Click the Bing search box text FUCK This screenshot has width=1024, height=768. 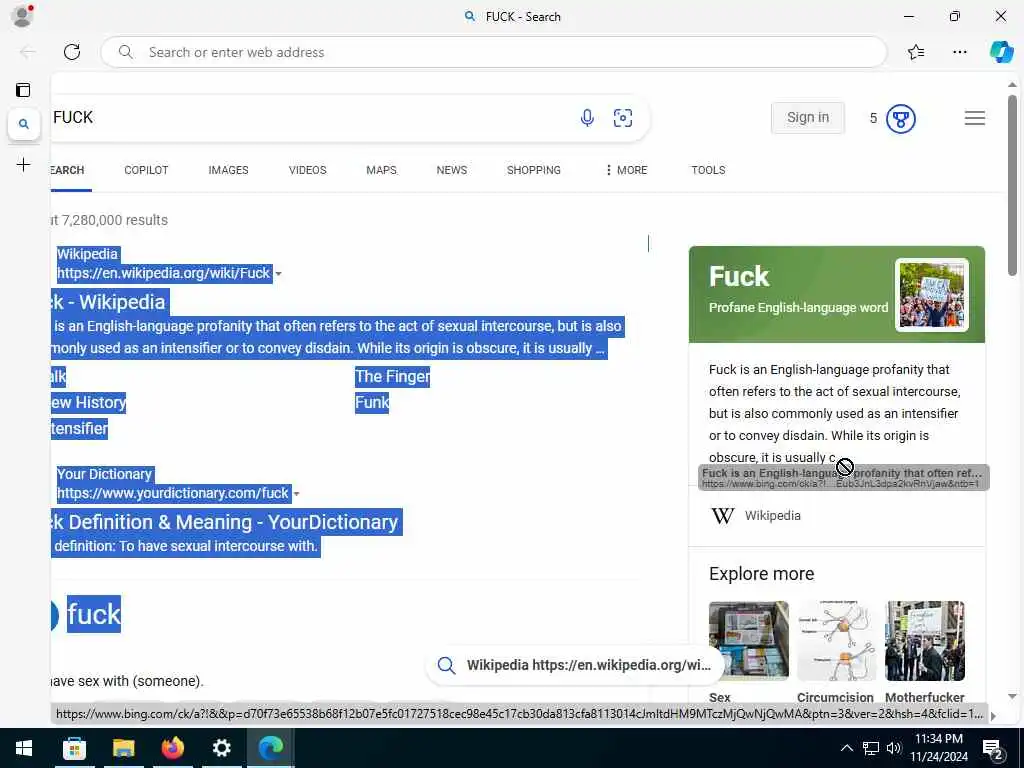73,118
